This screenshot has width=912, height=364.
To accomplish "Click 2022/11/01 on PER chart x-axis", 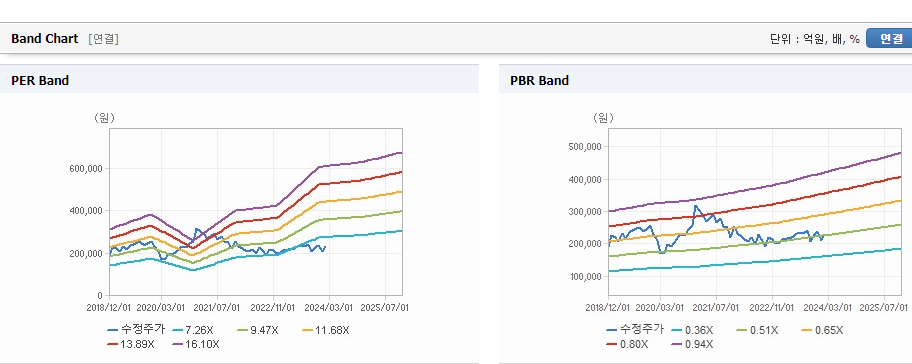I will point(273,308).
